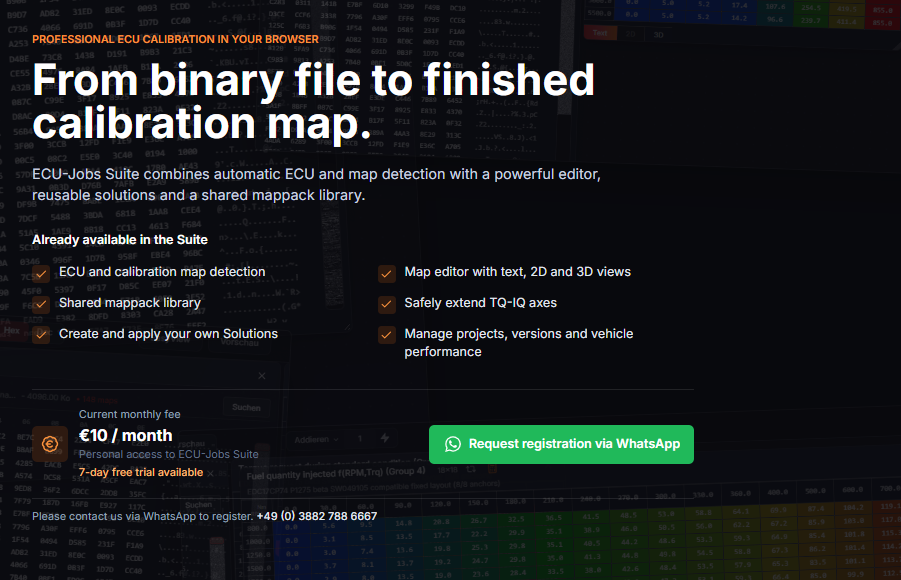Click checkmark beside Map editor with text views
Image resolution: width=901 pixels, height=580 pixels.
[387, 274]
